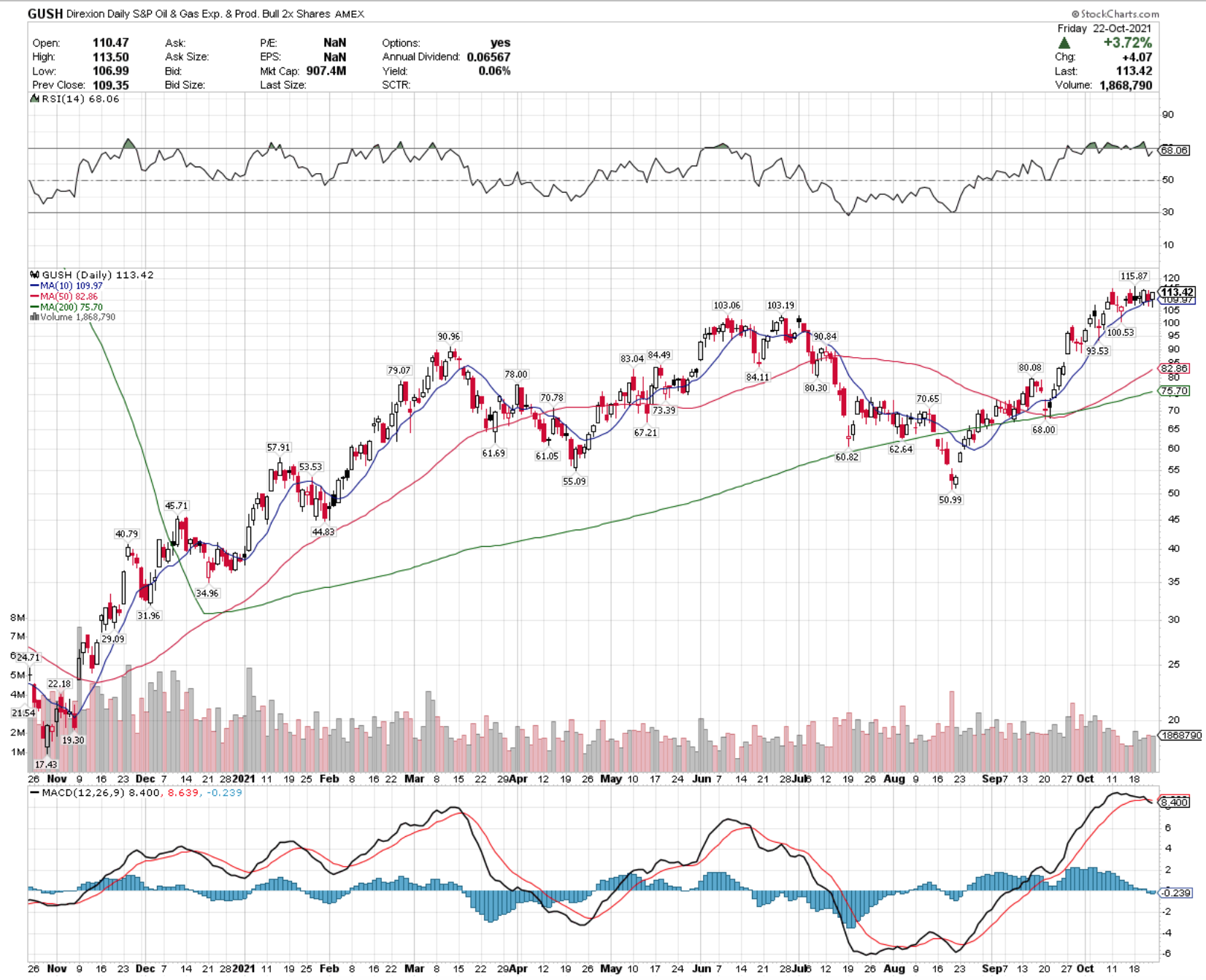This screenshot has height=980, width=1206.
Task: Click the header Volume value 1,868,790
Action: [x=1125, y=85]
